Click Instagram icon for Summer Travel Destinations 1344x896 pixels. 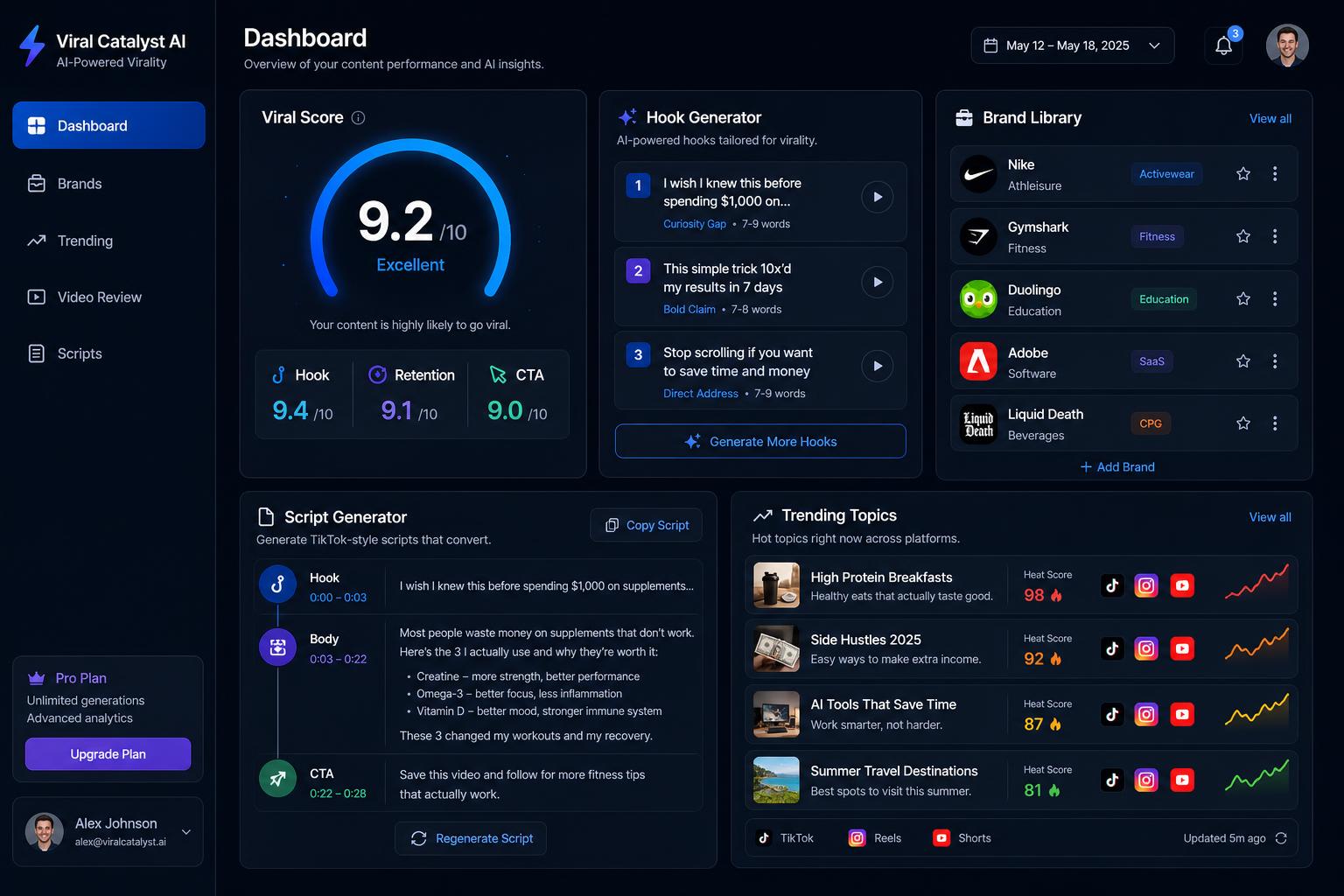point(1146,780)
